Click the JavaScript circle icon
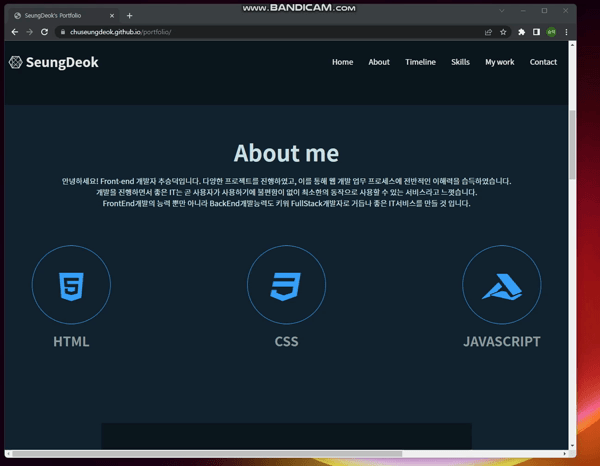Image resolution: width=600 pixels, height=466 pixels. (x=502, y=285)
